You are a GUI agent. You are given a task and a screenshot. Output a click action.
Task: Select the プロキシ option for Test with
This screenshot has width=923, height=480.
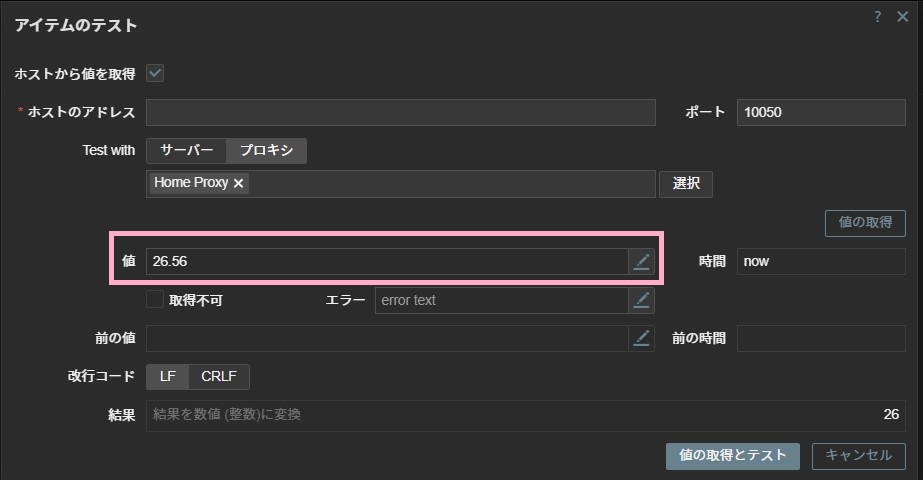coord(267,150)
